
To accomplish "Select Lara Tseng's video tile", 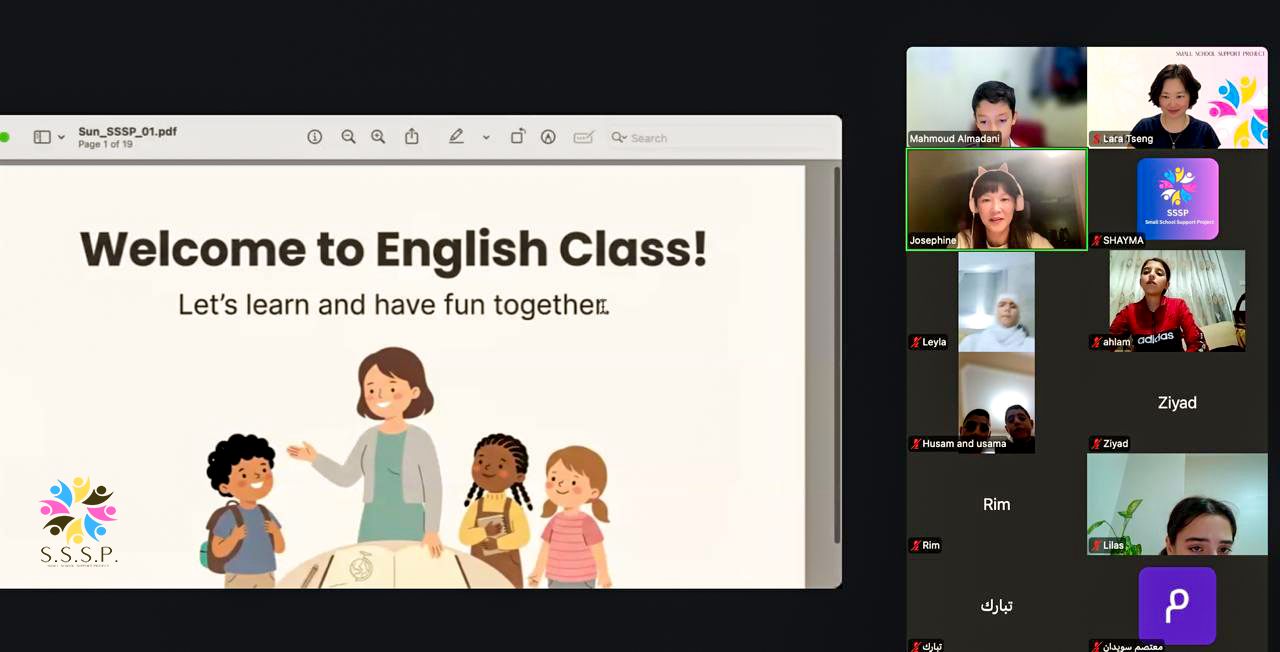I will pos(1177,97).
